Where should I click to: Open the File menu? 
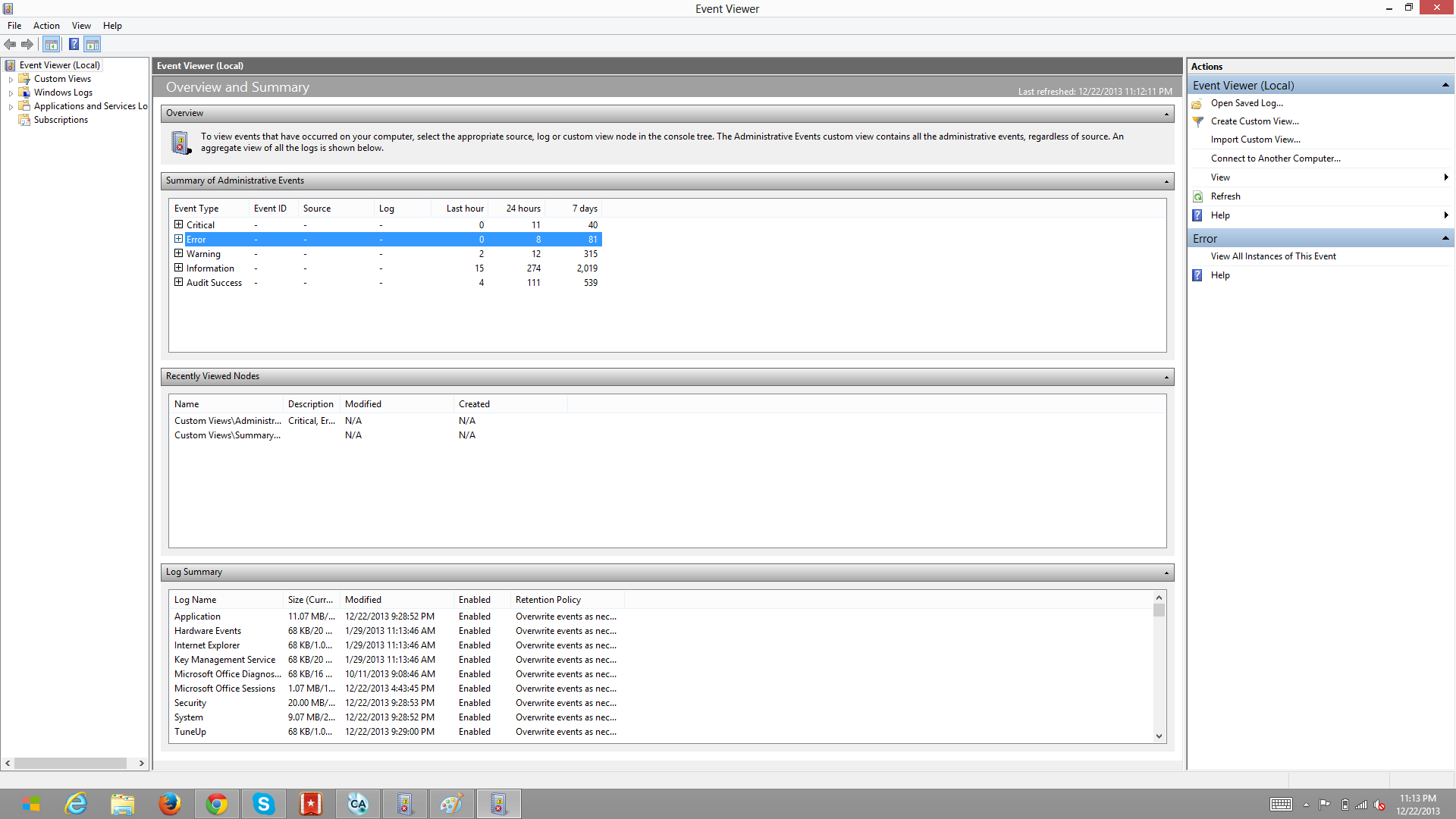pos(14,26)
